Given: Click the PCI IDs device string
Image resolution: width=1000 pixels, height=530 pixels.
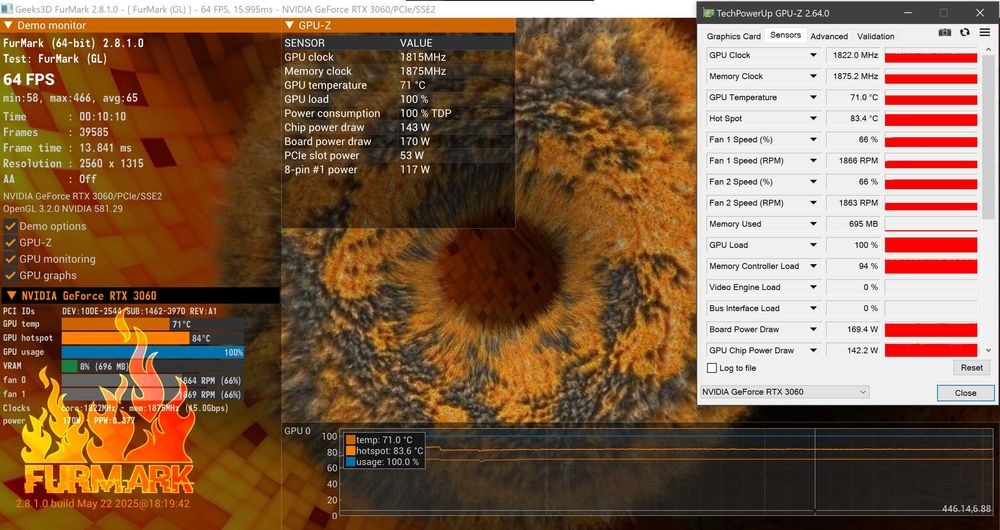Looking at the screenshot, I should (140, 311).
